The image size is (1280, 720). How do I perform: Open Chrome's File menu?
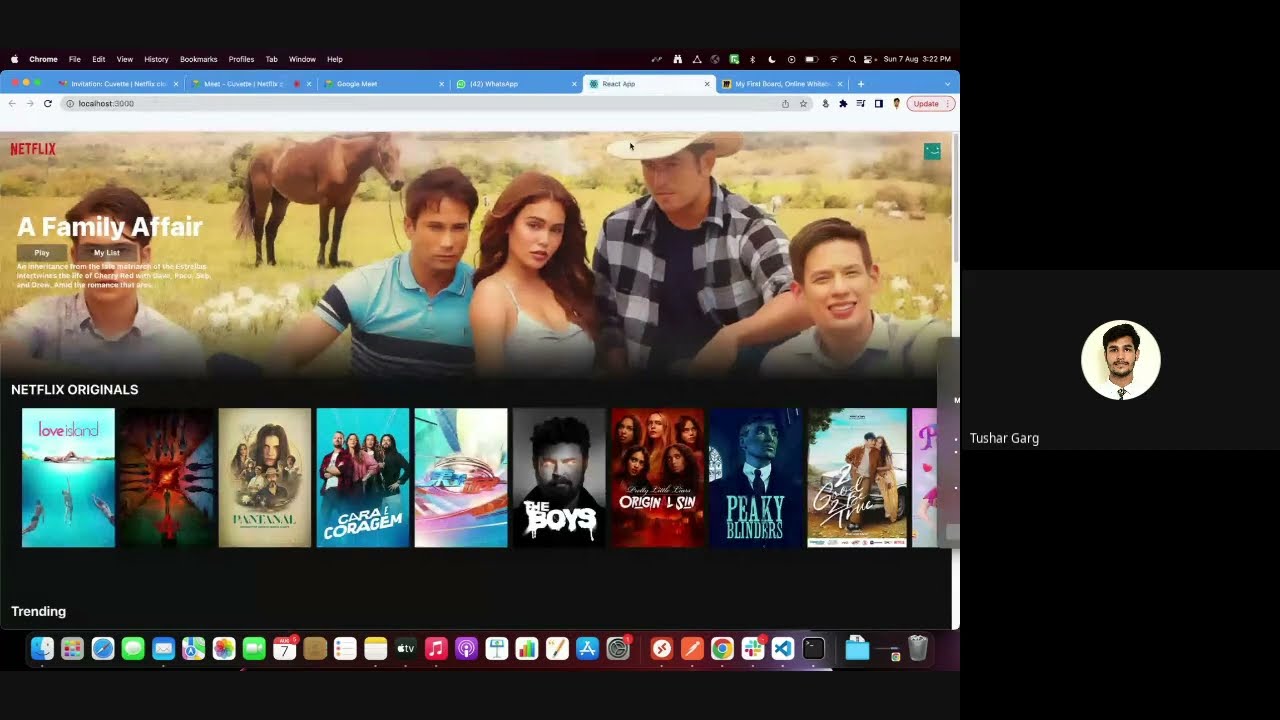pos(75,59)
